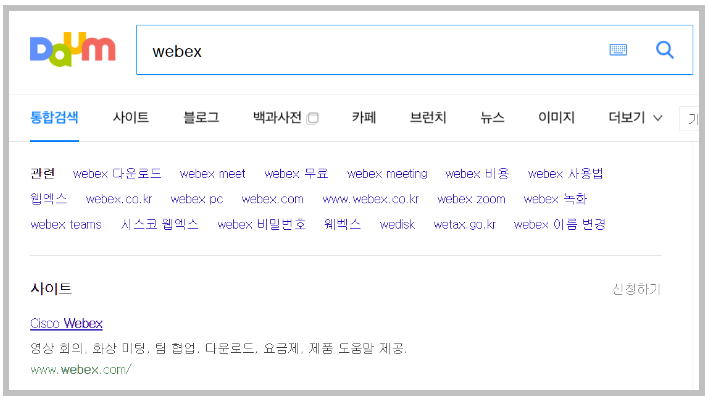Click the related search webex 다운로드

pos(117,174)
